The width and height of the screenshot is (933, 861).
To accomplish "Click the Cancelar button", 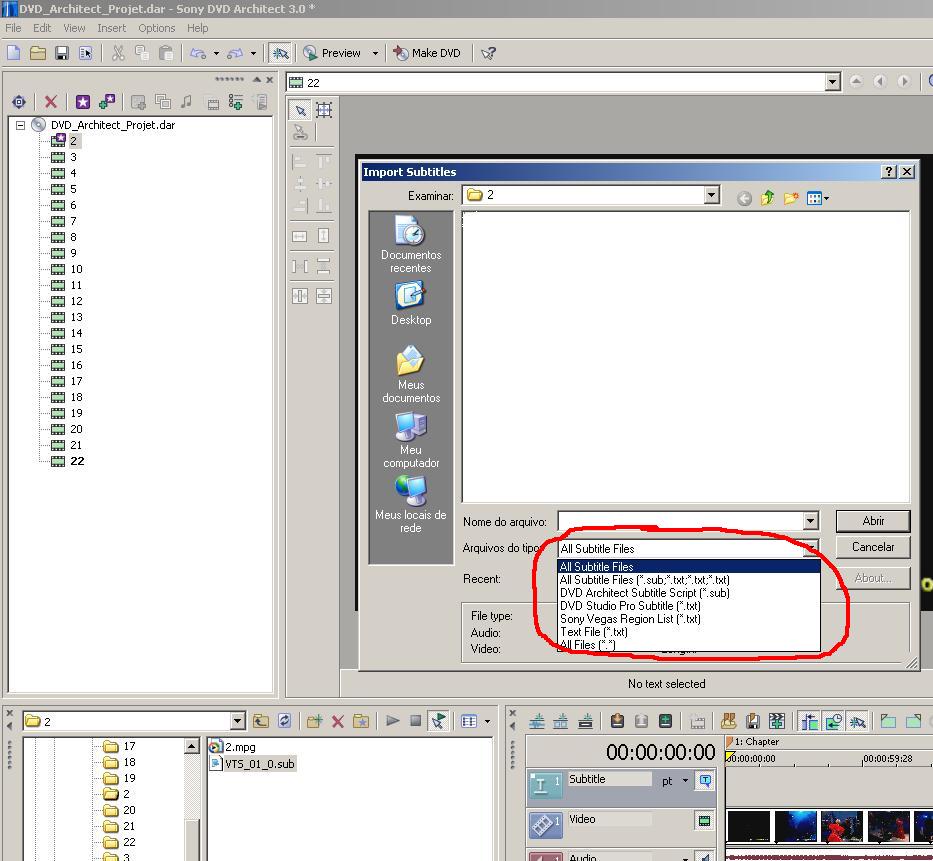I will tap(873, 547).
